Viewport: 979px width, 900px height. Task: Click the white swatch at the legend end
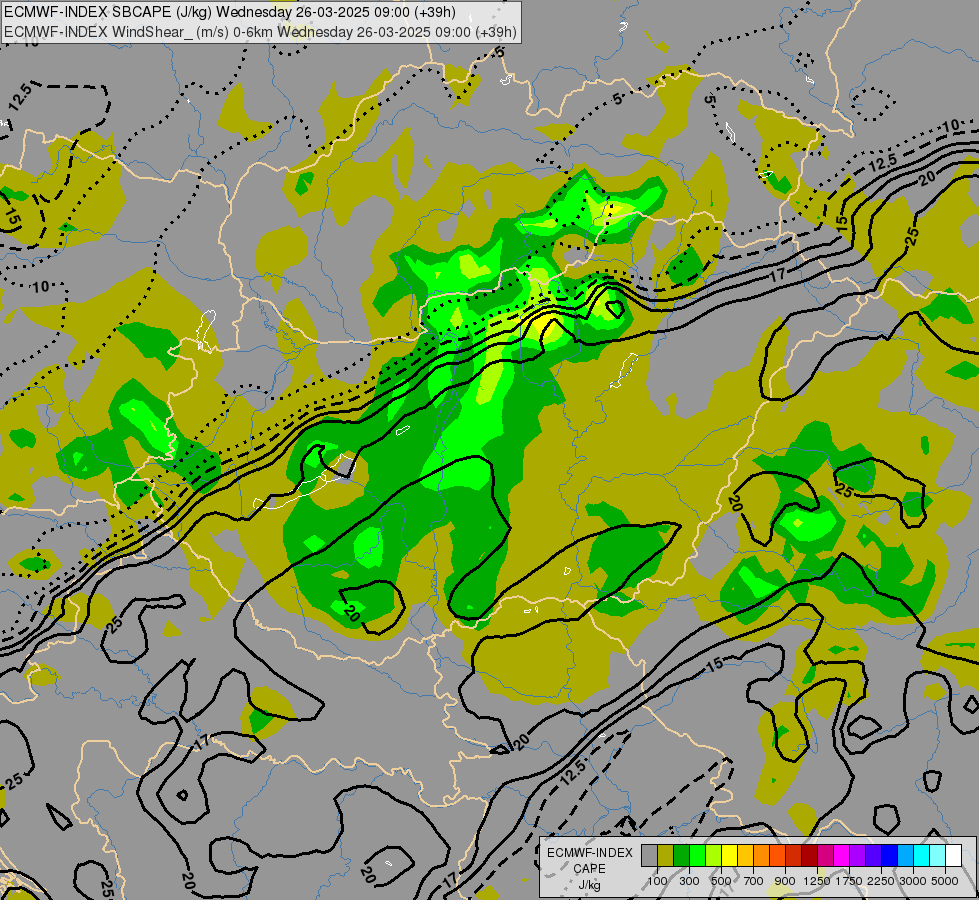coord(953,855)
